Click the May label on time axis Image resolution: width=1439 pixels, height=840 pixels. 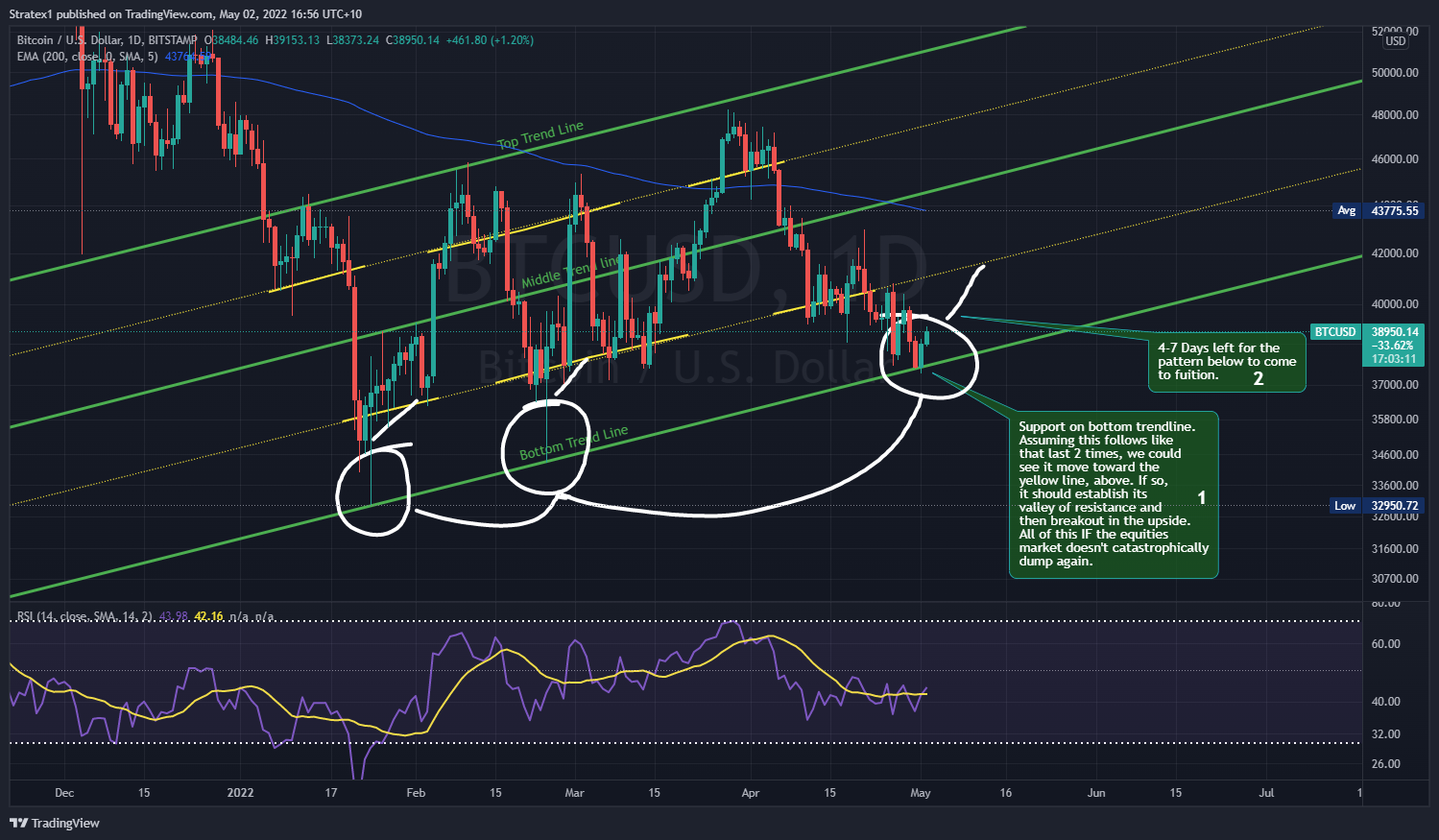point(921,793)
